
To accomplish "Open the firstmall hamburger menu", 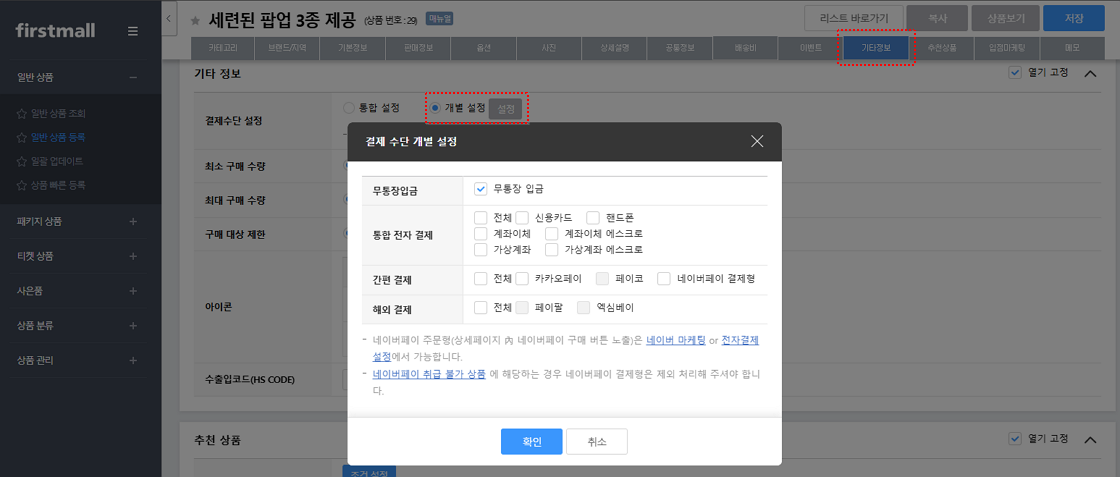I will tap(133, 31).
